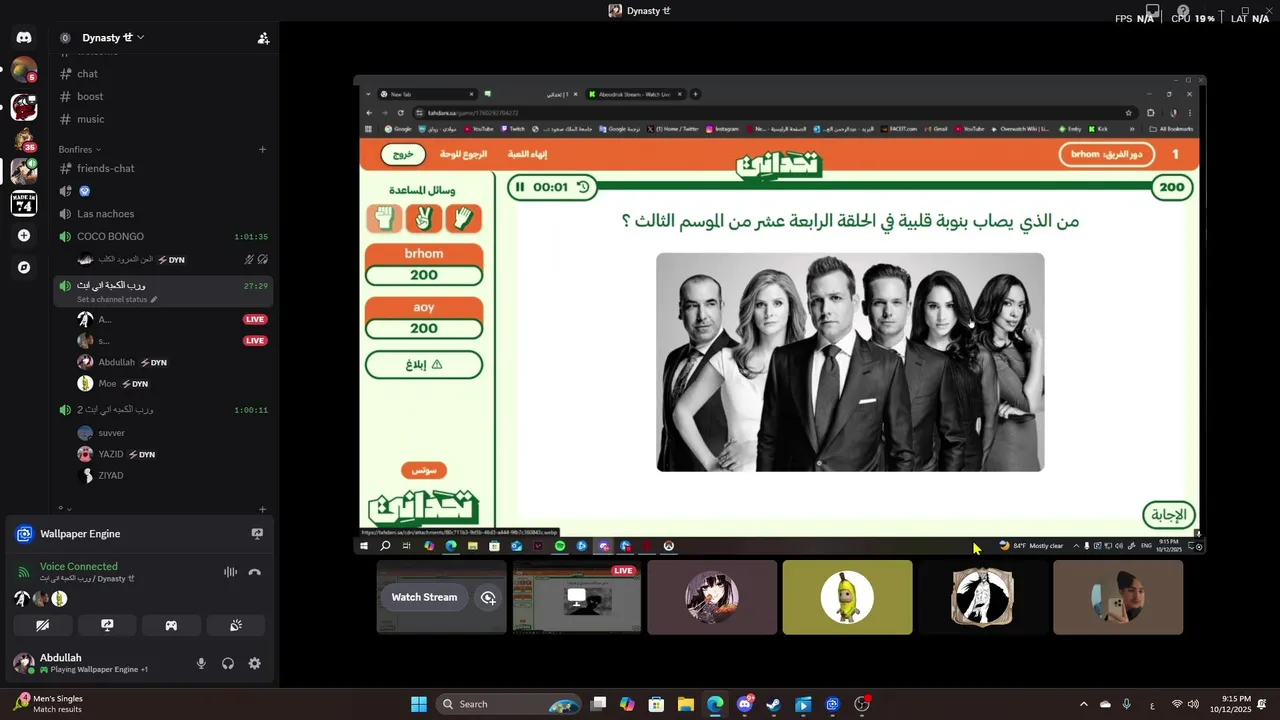Click the Add a Server plus icon

tap(24, 236)
